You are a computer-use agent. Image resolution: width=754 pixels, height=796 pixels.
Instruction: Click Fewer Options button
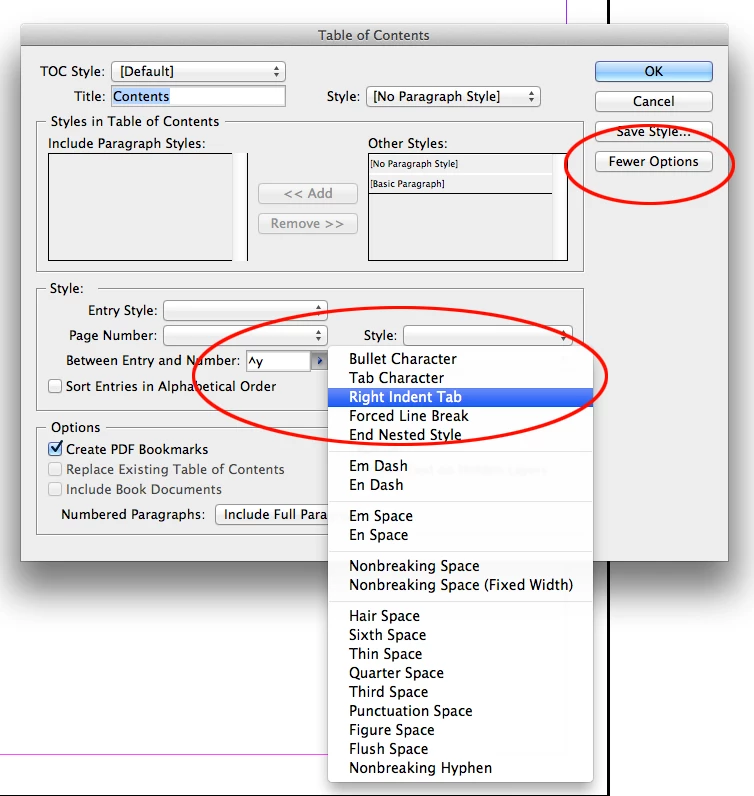(653, 161)
